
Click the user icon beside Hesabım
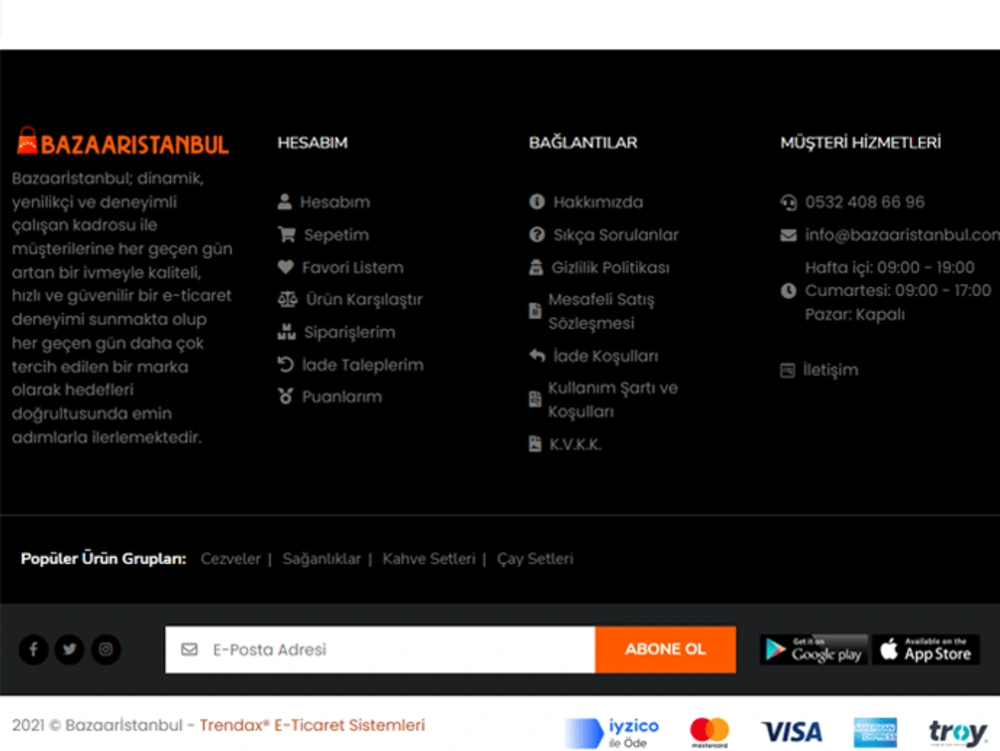(x=284, y=202)
